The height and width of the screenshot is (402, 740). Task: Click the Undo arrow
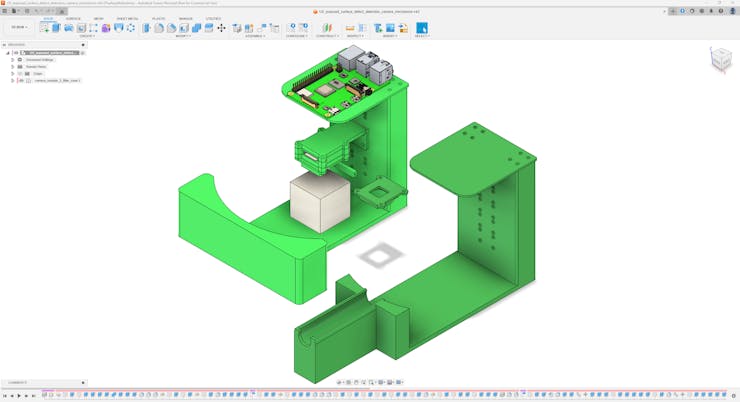38,11
